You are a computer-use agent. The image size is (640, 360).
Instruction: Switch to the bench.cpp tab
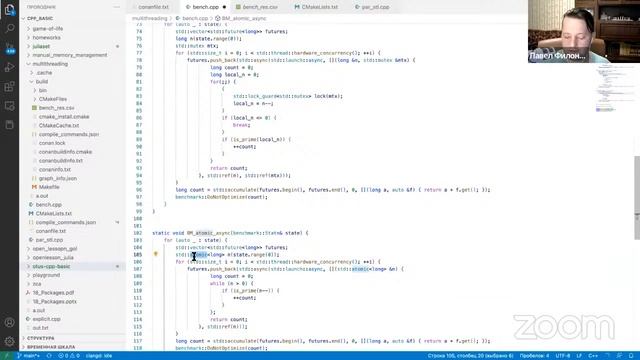click(x=205, y=7)
